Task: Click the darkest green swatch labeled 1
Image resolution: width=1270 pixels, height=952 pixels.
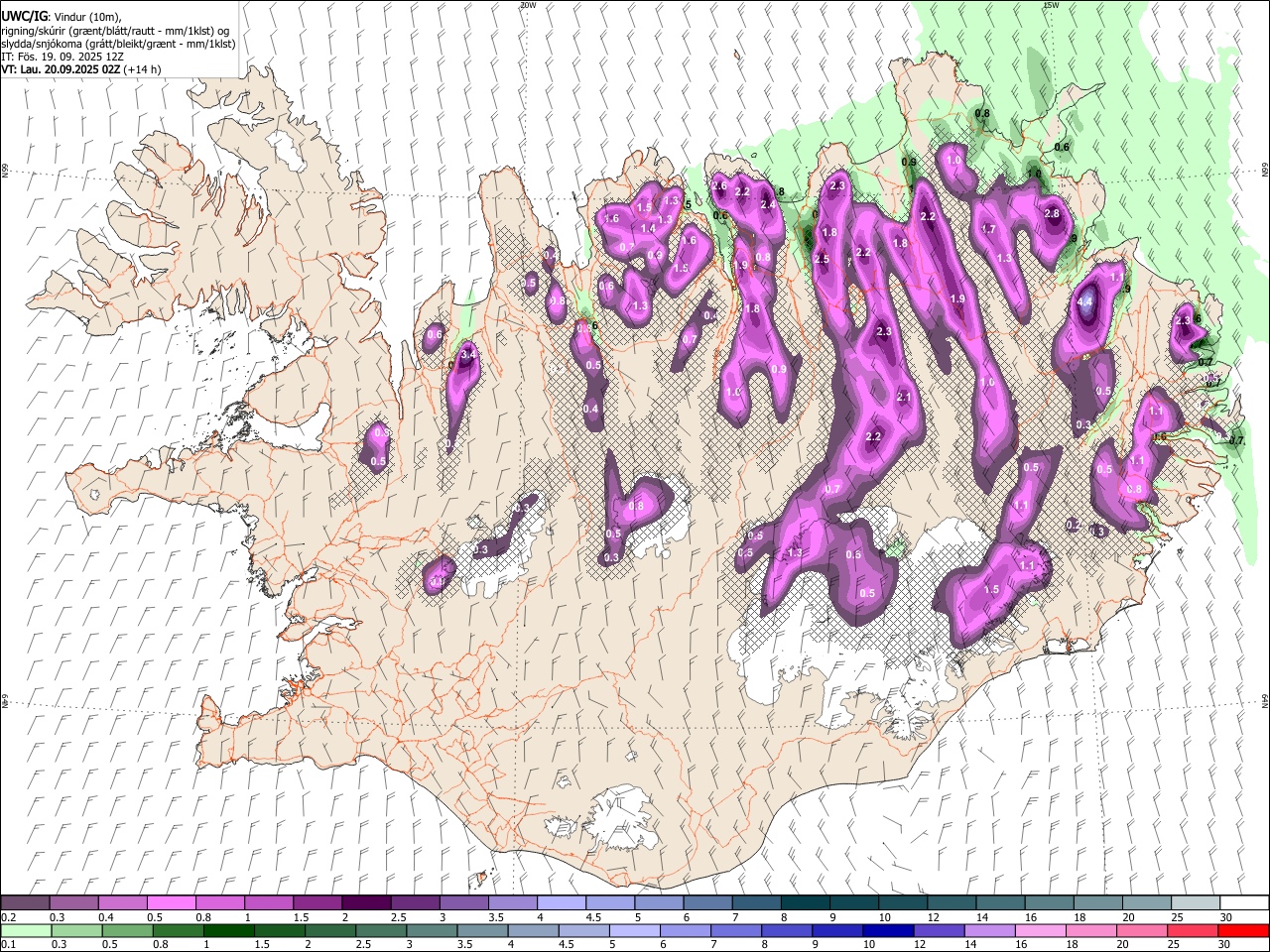Action: coord(228,931)
